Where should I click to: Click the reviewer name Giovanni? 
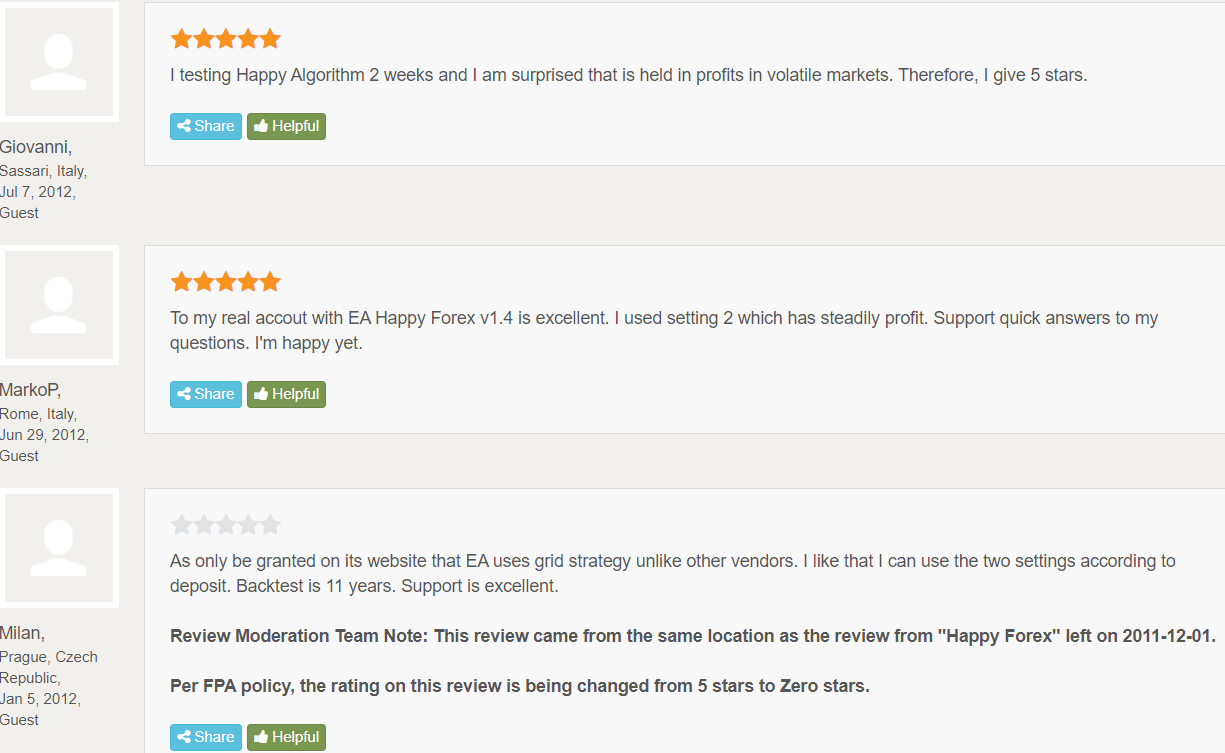36,148
